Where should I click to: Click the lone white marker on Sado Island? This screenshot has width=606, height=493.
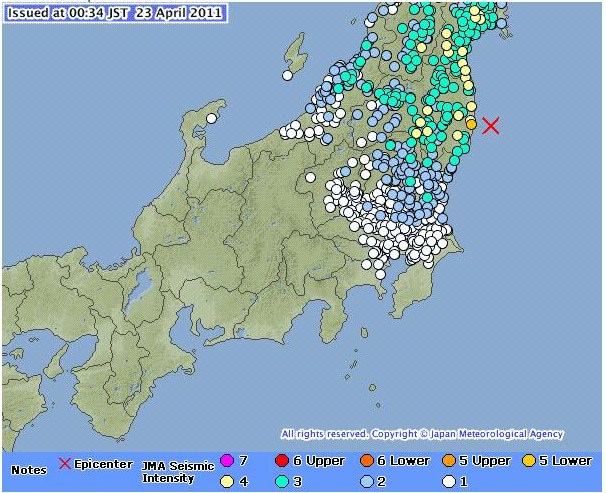coord(286,74)
